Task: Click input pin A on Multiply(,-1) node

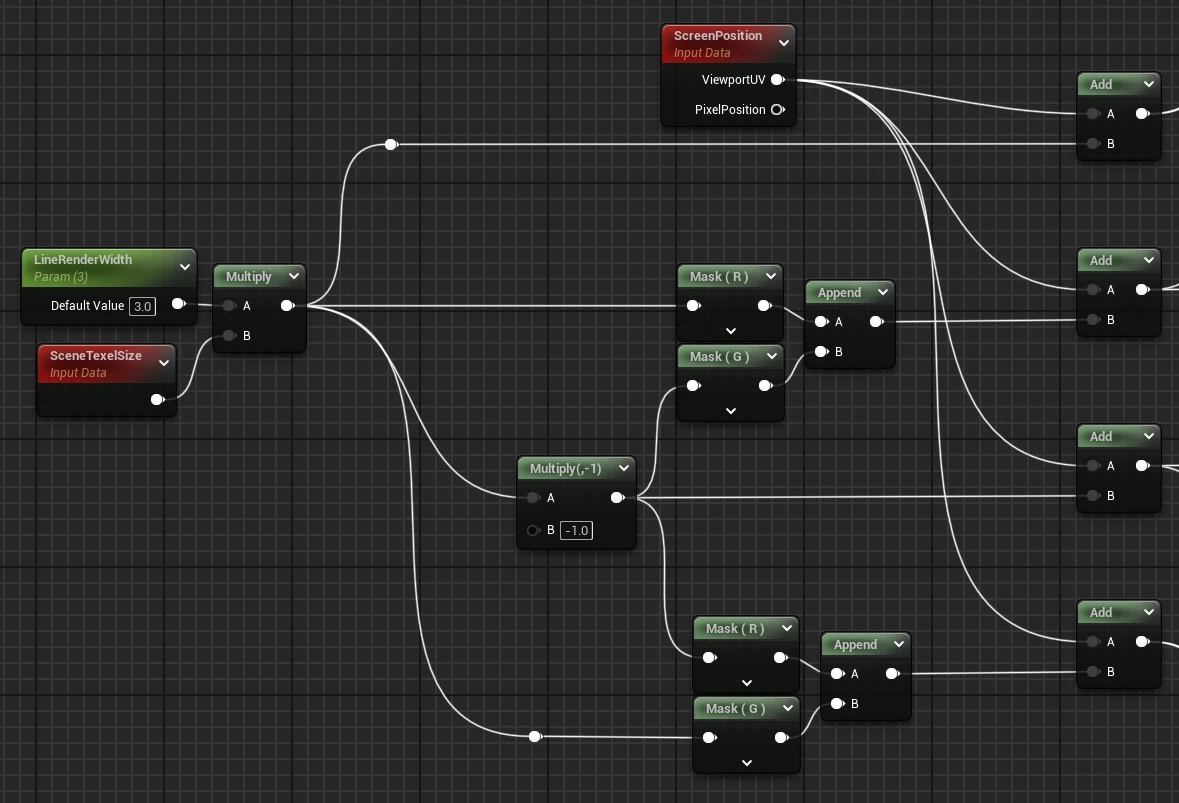Action: [x=533, y=498]
